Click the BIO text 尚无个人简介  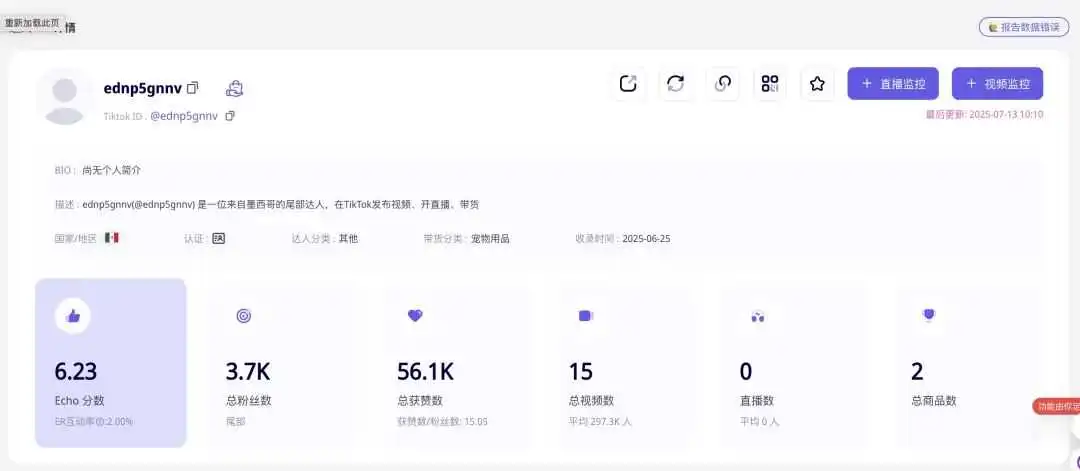coord(111,170)
